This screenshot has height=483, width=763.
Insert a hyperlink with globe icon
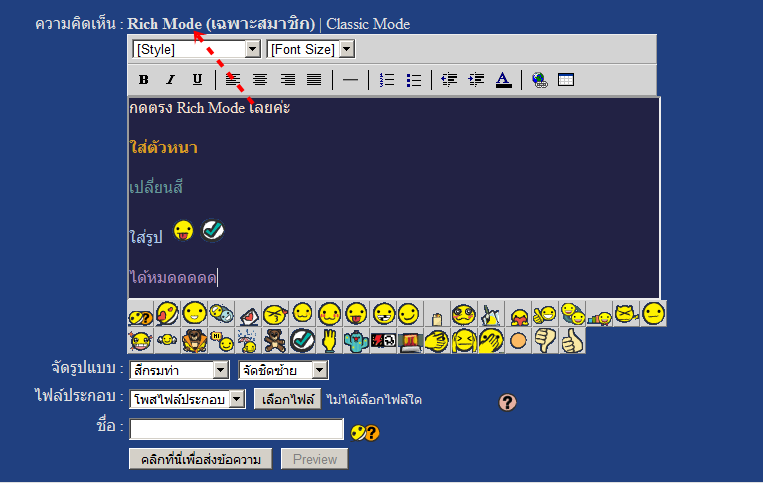(539, 80)
